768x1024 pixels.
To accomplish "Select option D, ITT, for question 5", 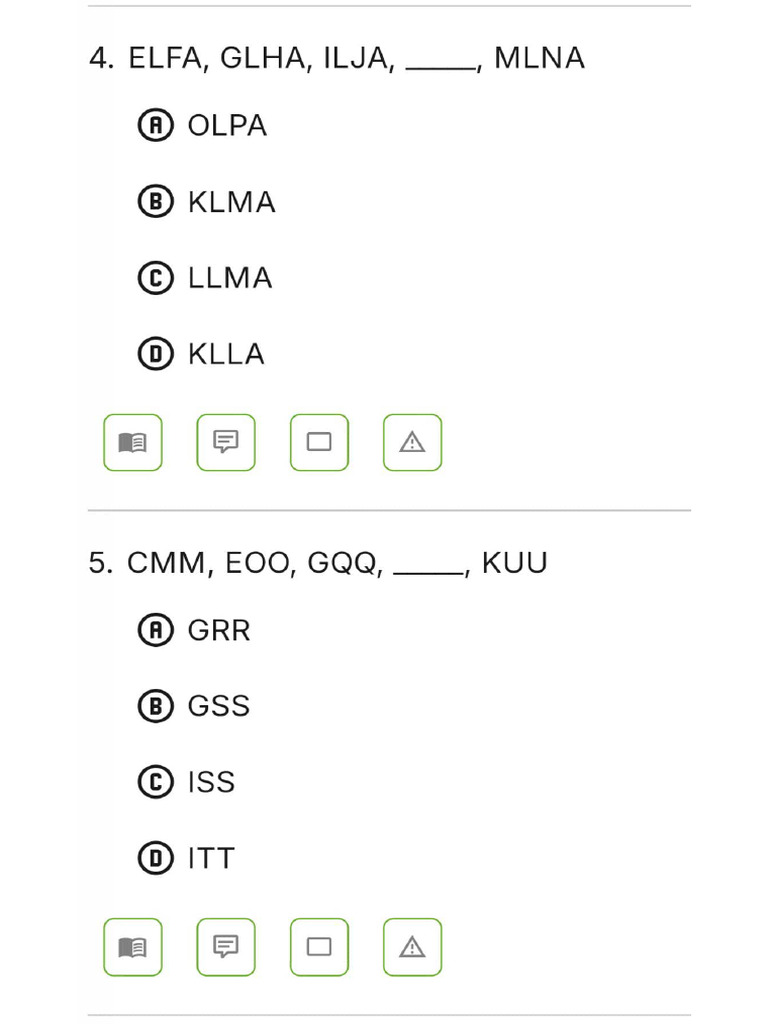I will click(x=155, y=858).
